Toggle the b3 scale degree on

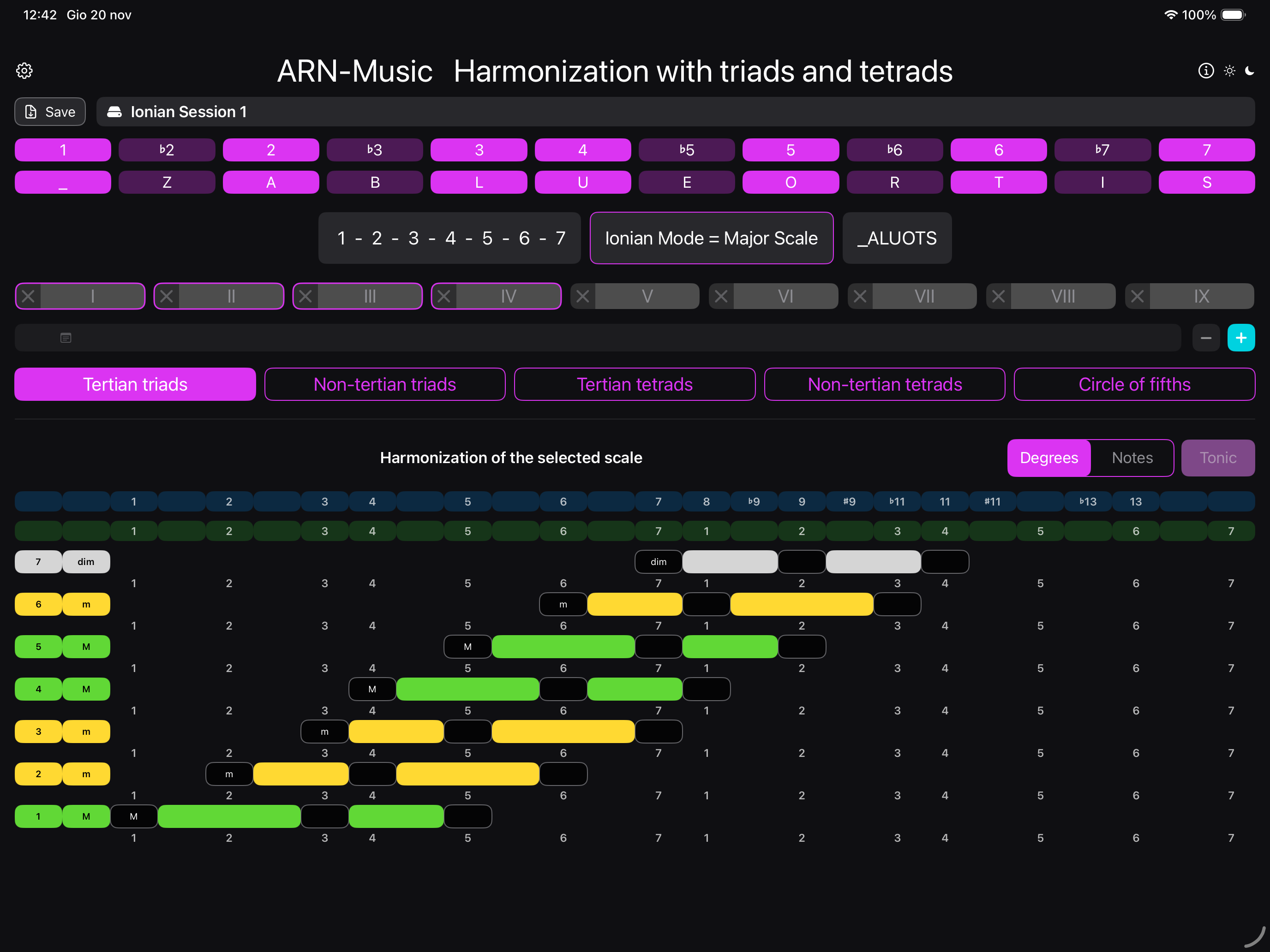pyautogui.click(x=374, y=150)
